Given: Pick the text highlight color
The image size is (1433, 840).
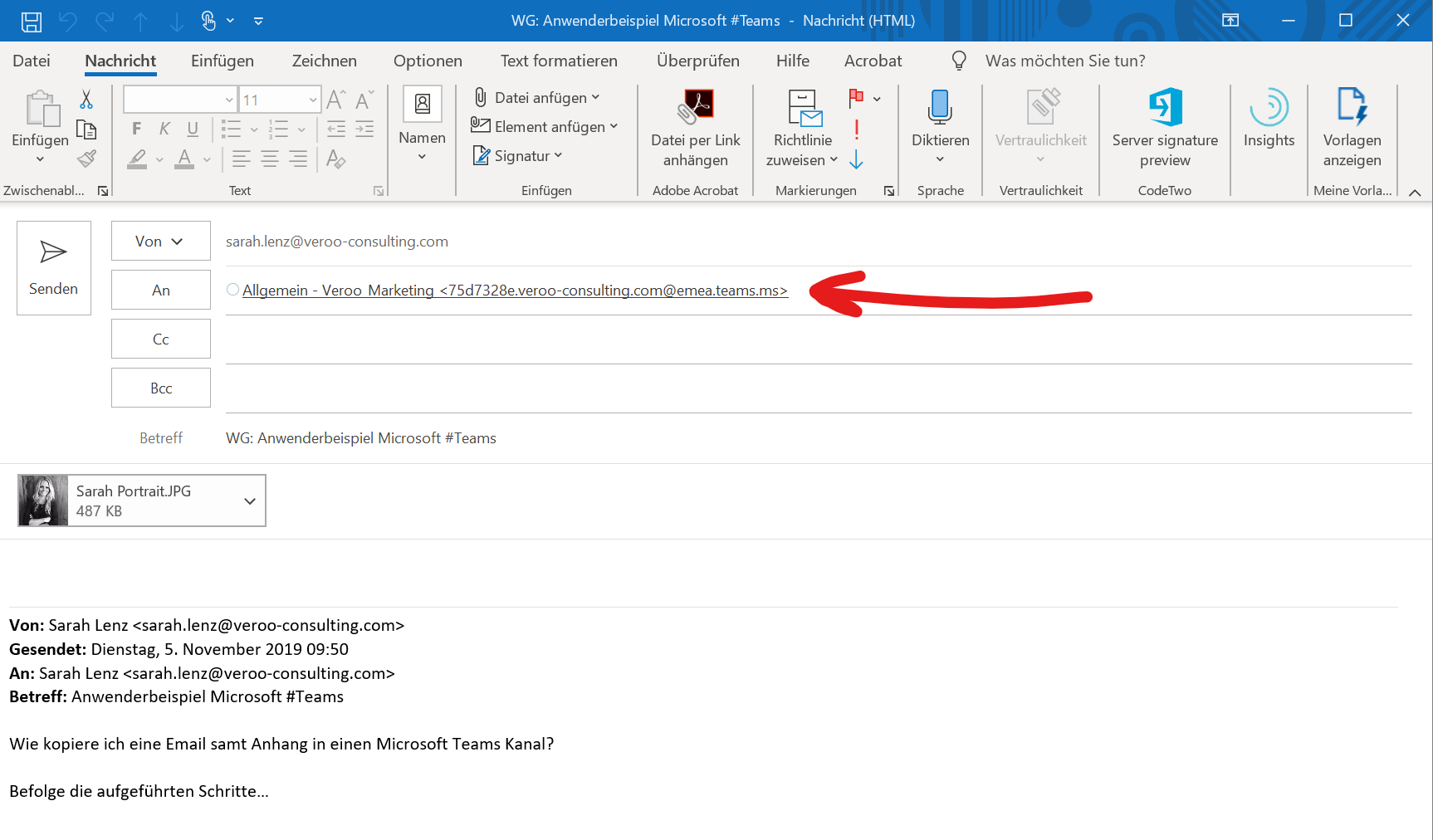Looking at the screenshot, I should 138,159.
